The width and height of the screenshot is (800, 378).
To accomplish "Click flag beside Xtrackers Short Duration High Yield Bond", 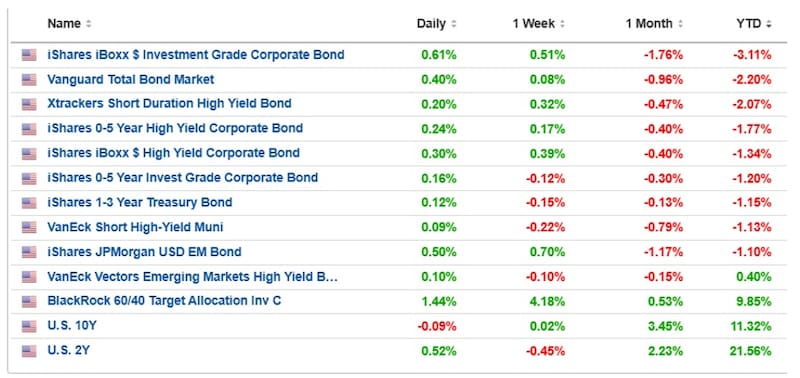I will coord(29,104).
